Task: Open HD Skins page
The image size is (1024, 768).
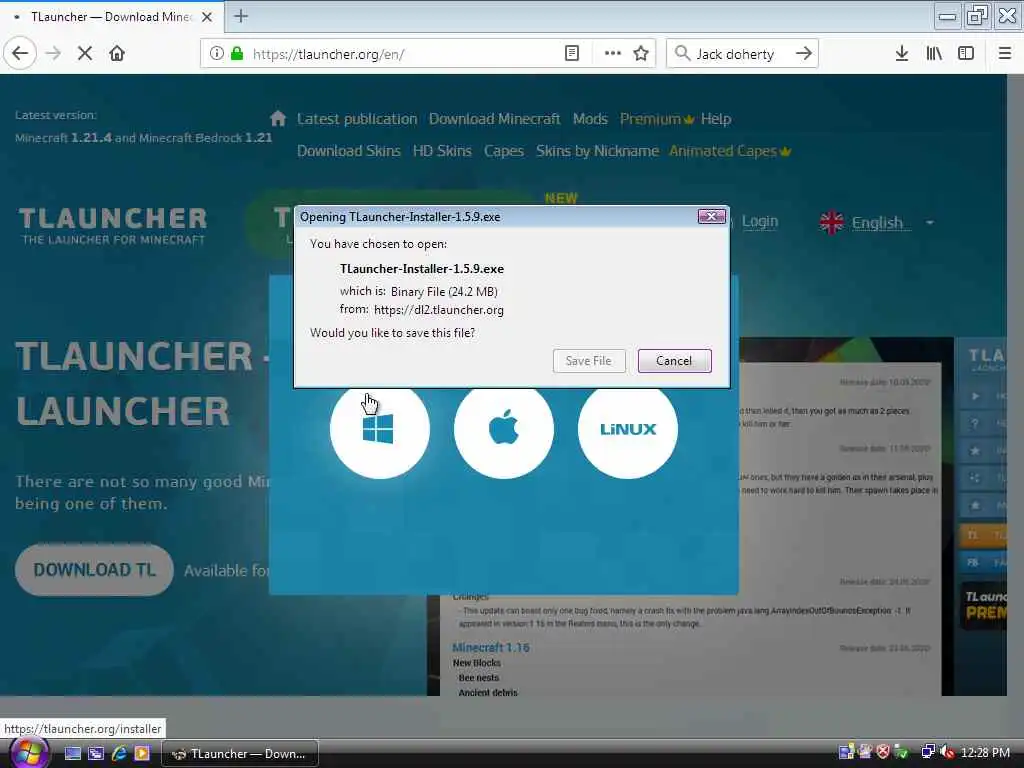Action: pyautogui.click(x=442, y=151)
